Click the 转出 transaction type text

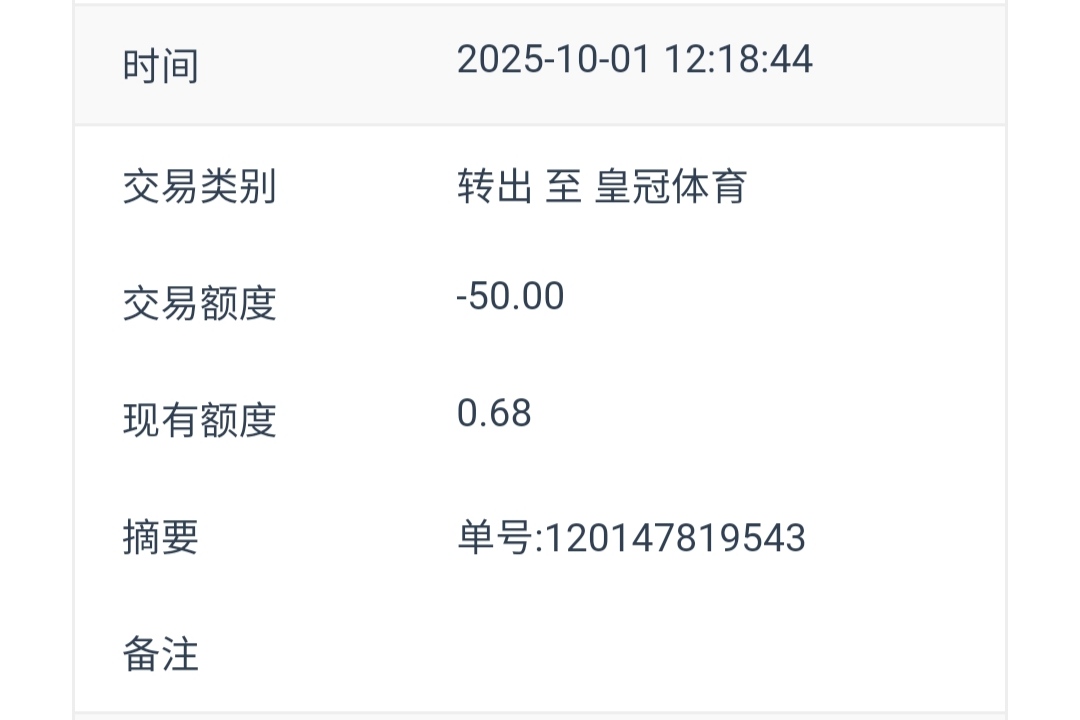(494, 187)
